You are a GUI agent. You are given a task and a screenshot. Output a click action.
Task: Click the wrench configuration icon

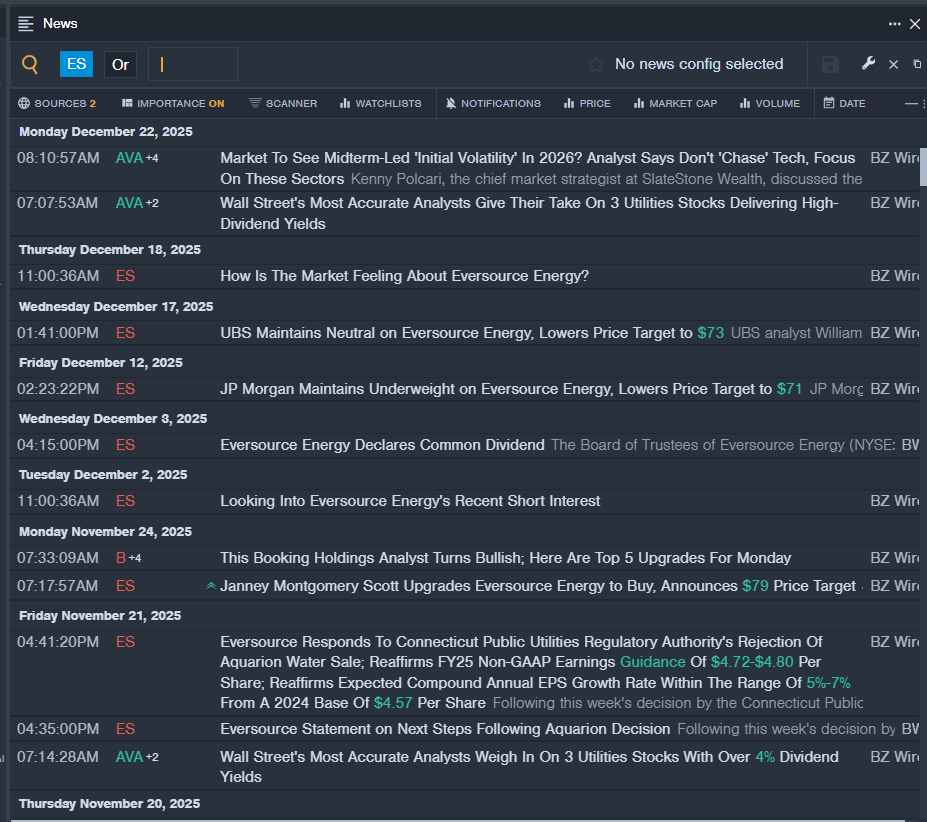pos(867,63)
